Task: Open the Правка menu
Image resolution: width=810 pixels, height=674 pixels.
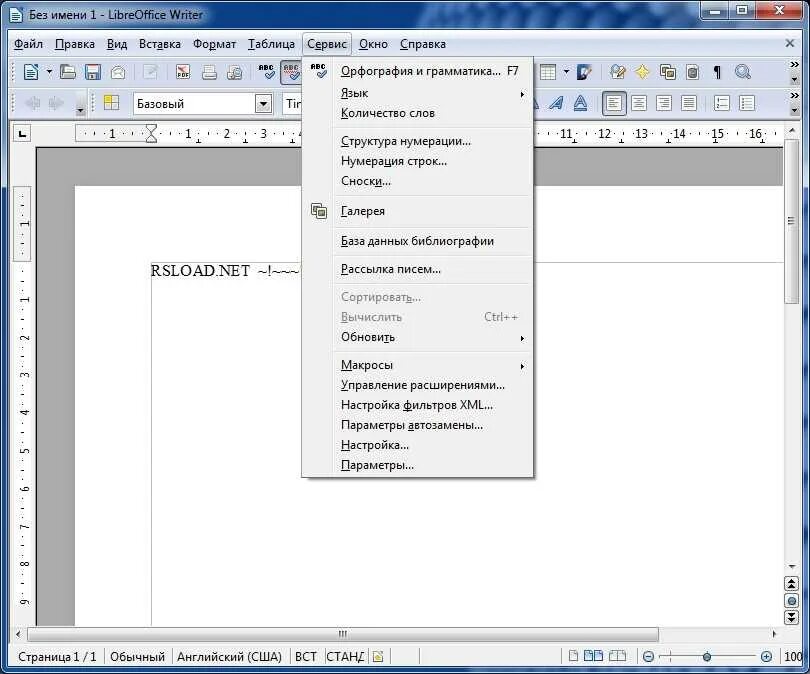Action: point(75,44)
